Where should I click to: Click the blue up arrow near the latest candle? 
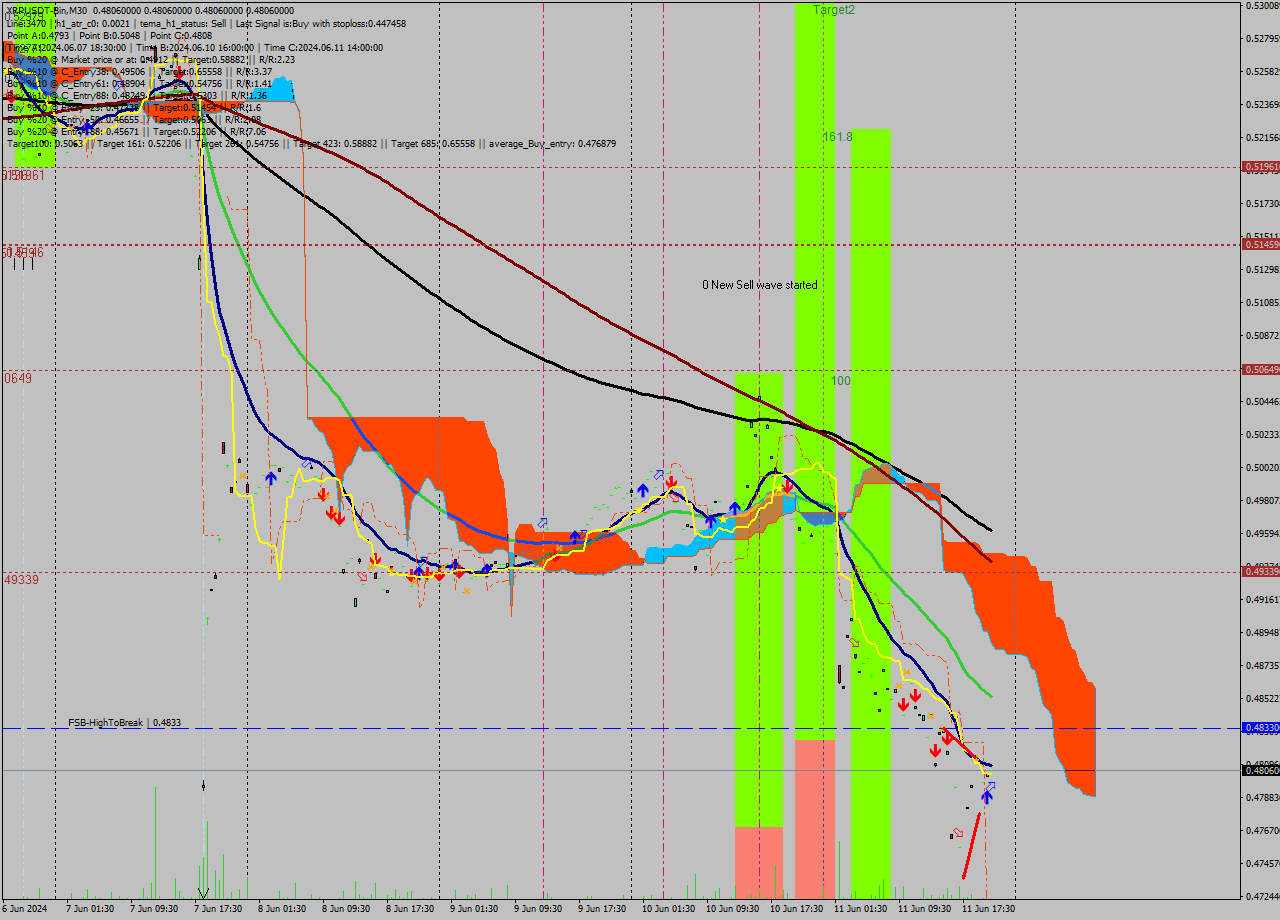tap(987, 796)
